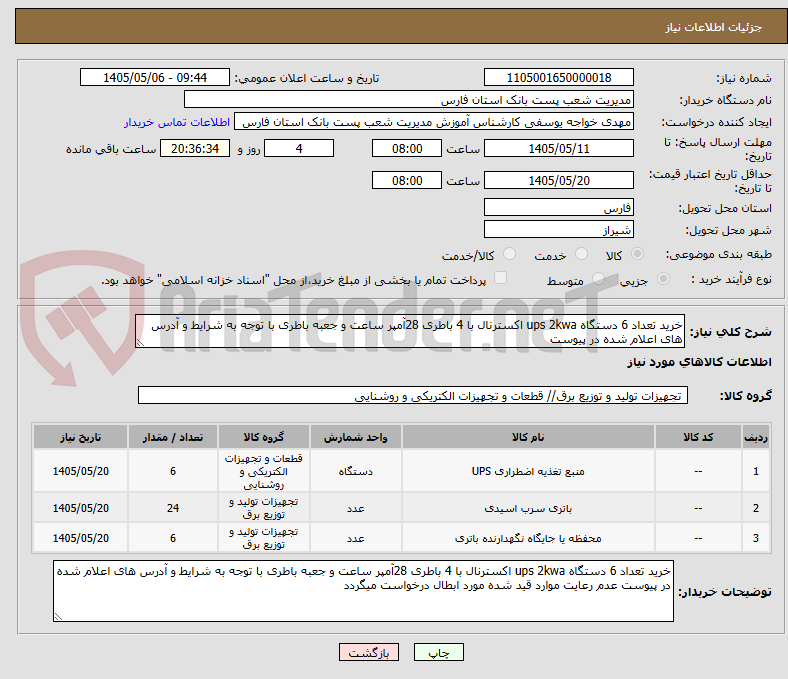Click the بازگشت (back) button
Screen dimensions: 788x679
369,652
